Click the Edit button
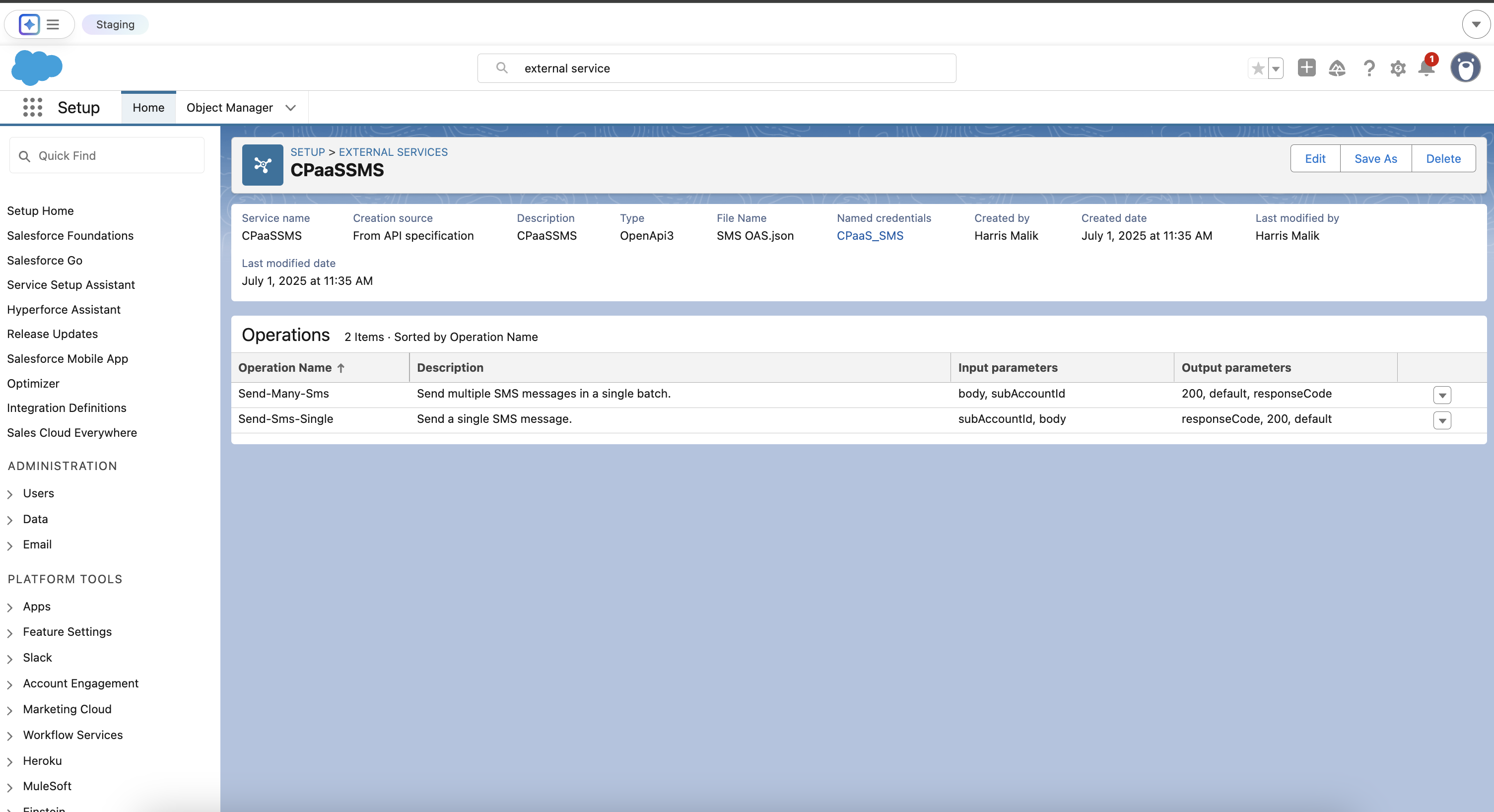 pyautogui.click(x=1315, y=158)
